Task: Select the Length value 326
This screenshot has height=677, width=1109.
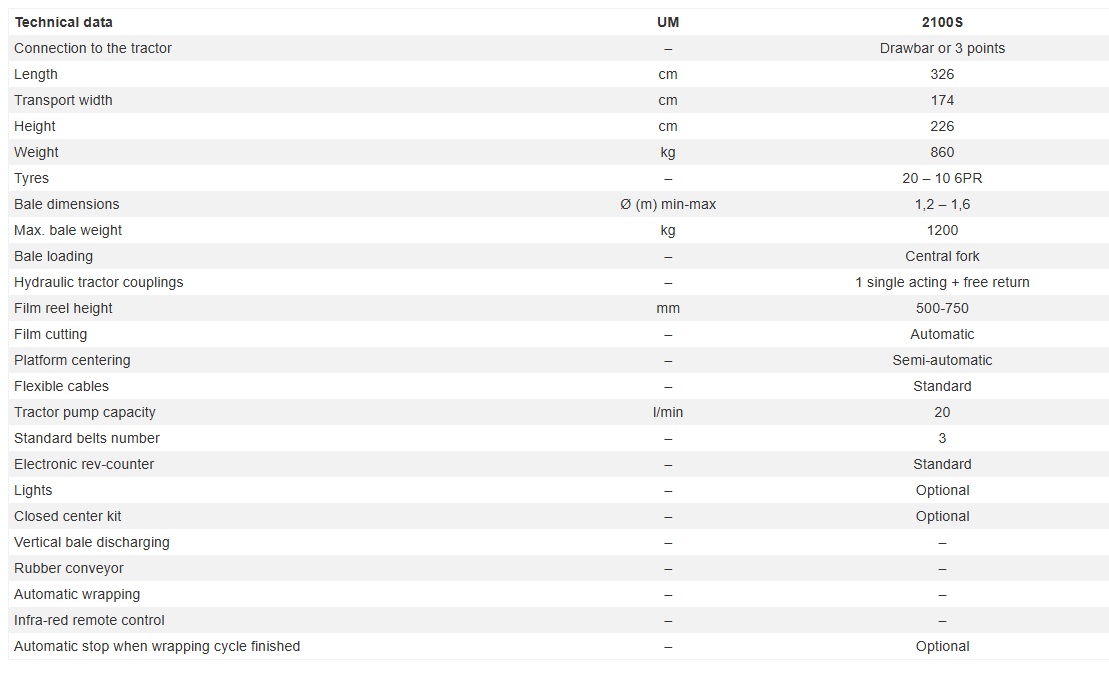Action: click(x=942, y=74)
